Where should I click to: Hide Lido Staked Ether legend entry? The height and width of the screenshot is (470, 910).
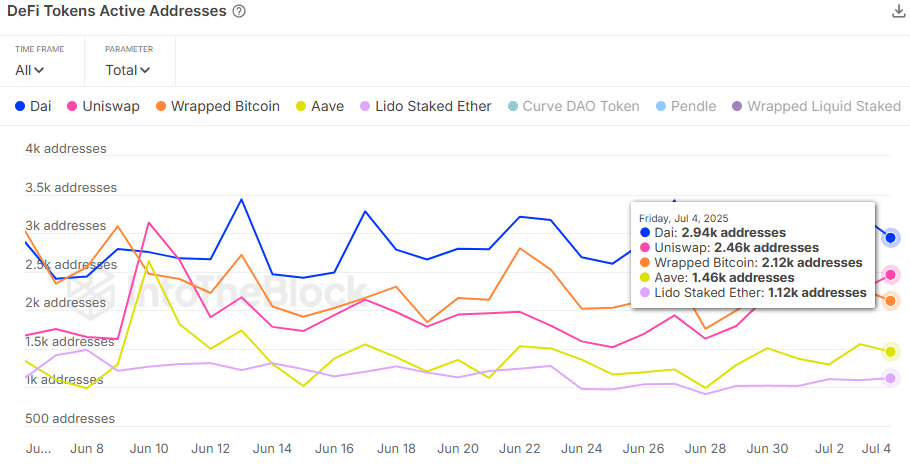pos(425,107)
